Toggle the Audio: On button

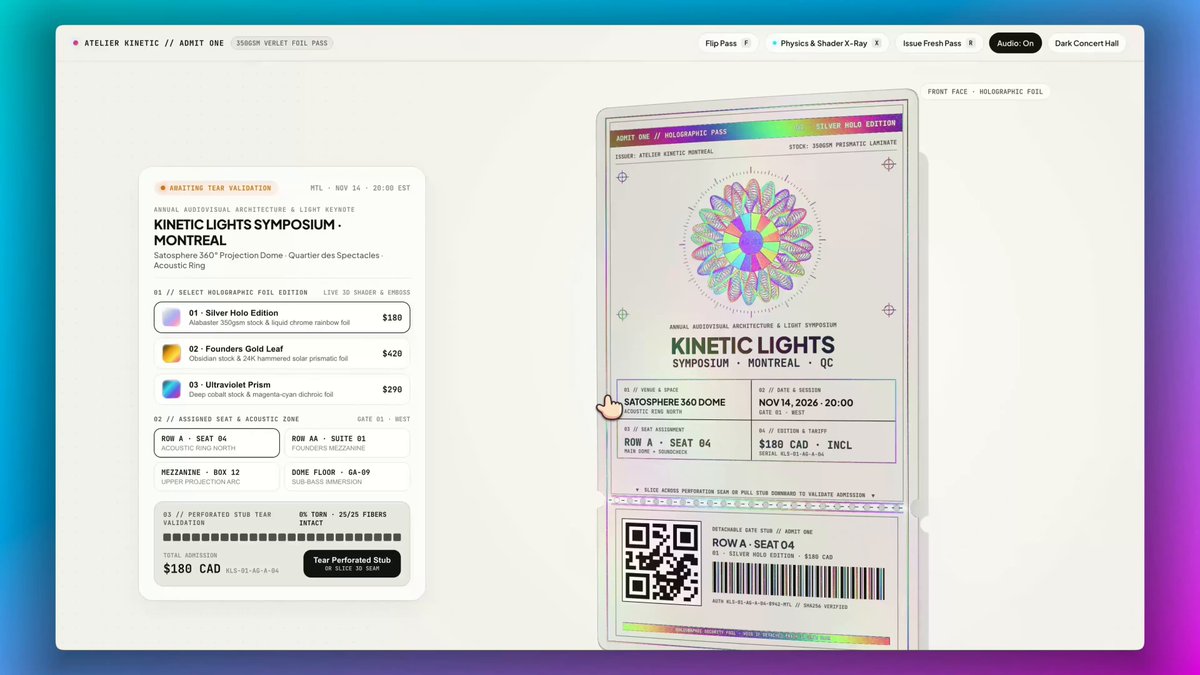1015,43
